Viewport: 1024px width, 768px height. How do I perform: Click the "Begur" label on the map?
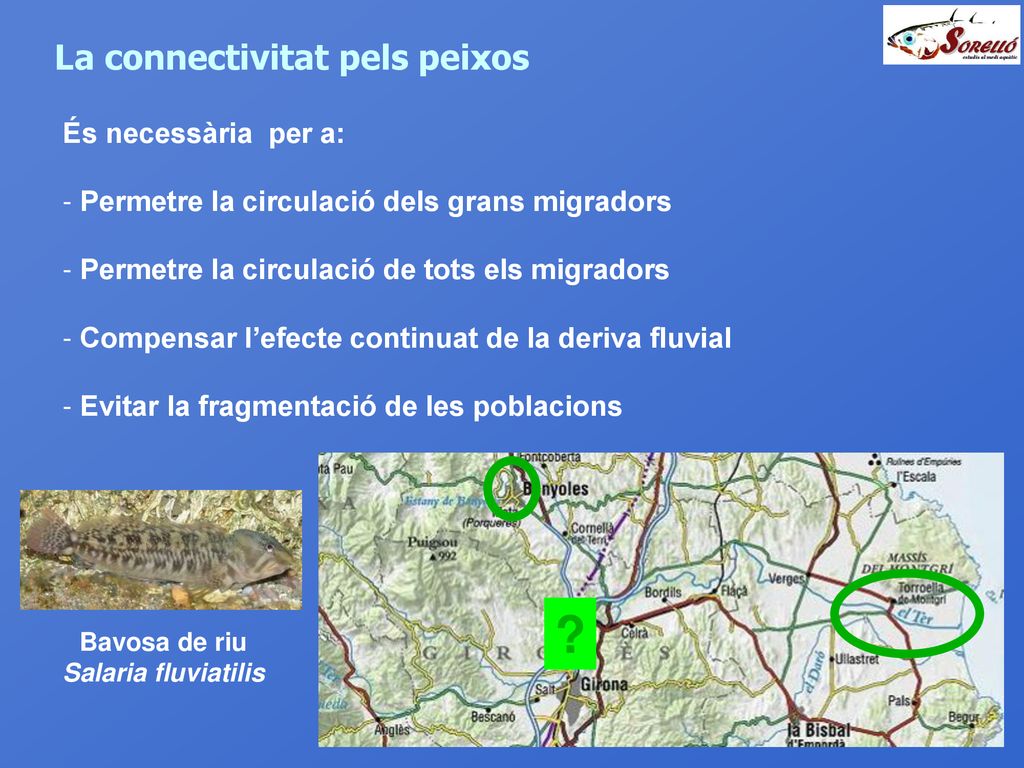click(x=964, y=718)
